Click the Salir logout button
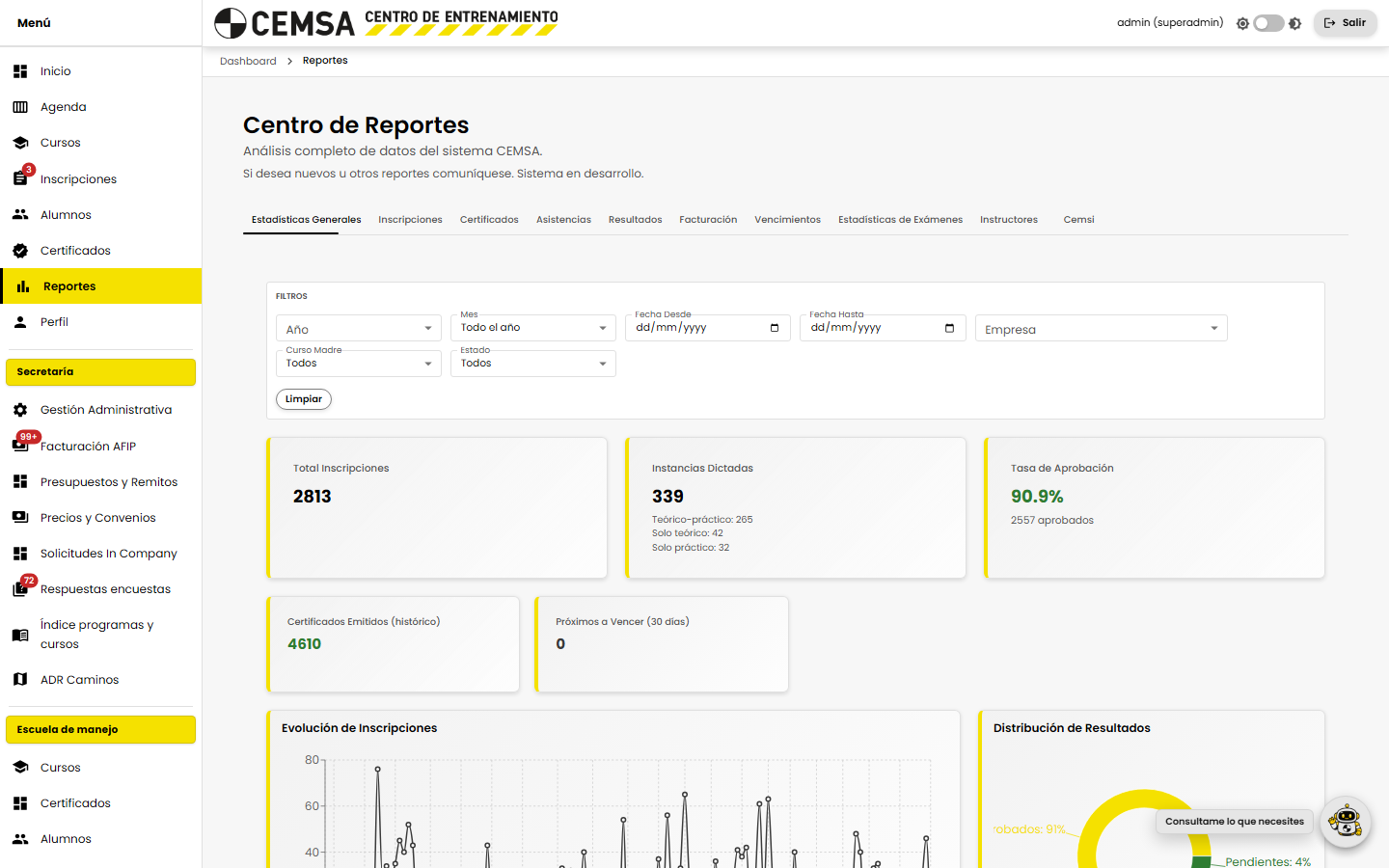This screenshot has height=868, width=1389. point(1345,23)
